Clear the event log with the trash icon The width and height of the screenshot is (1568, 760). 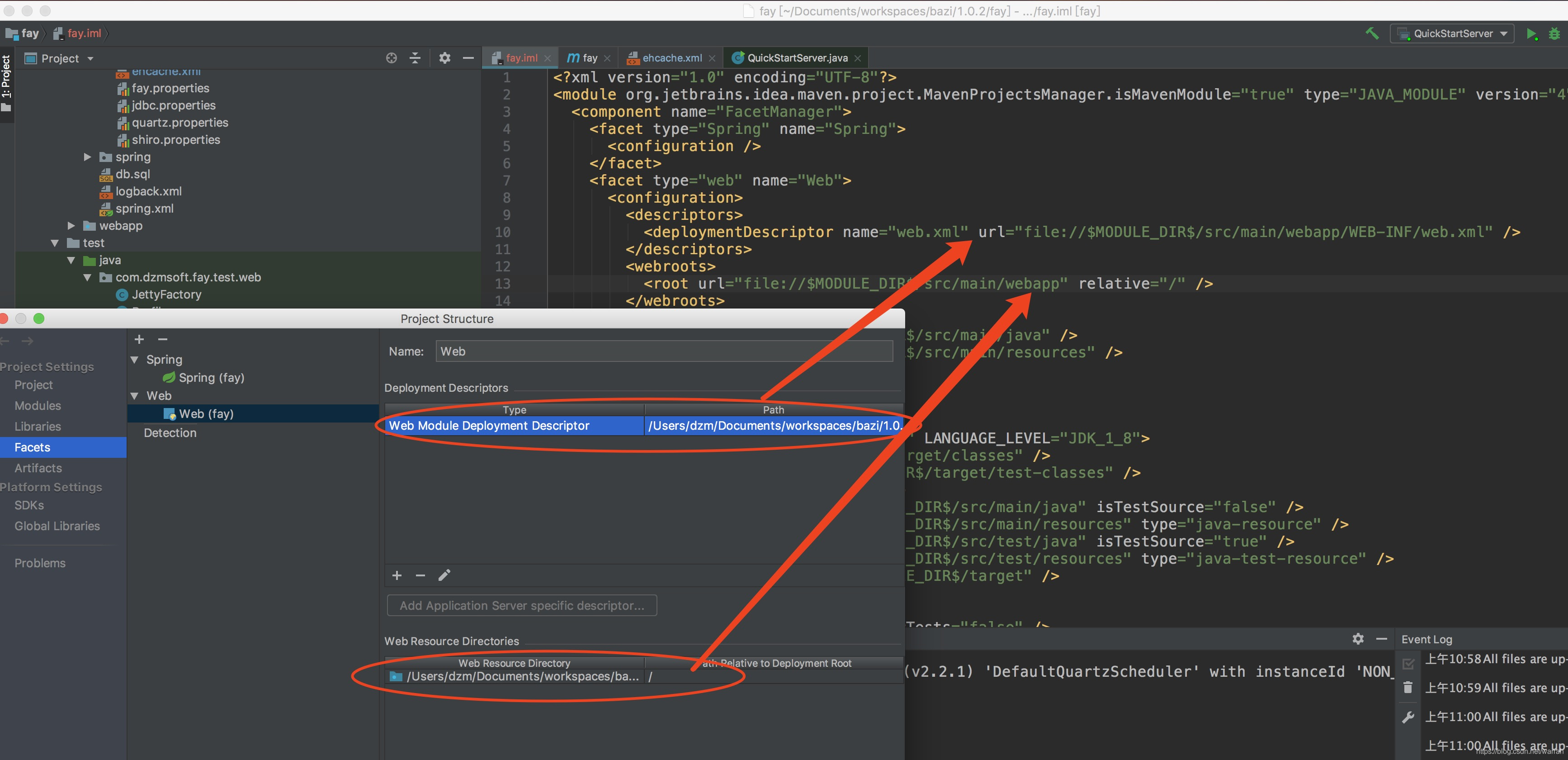coord(1408,688)
